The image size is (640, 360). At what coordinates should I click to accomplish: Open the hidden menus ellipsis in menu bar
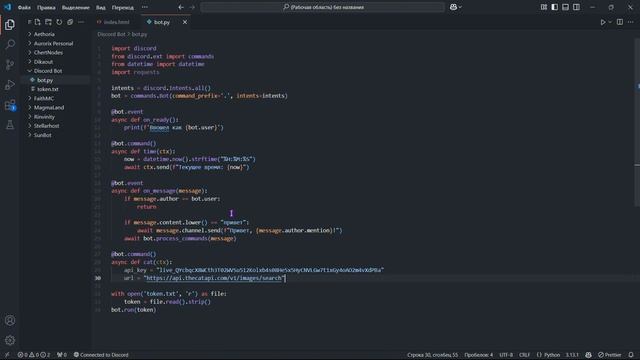point(145,7)
